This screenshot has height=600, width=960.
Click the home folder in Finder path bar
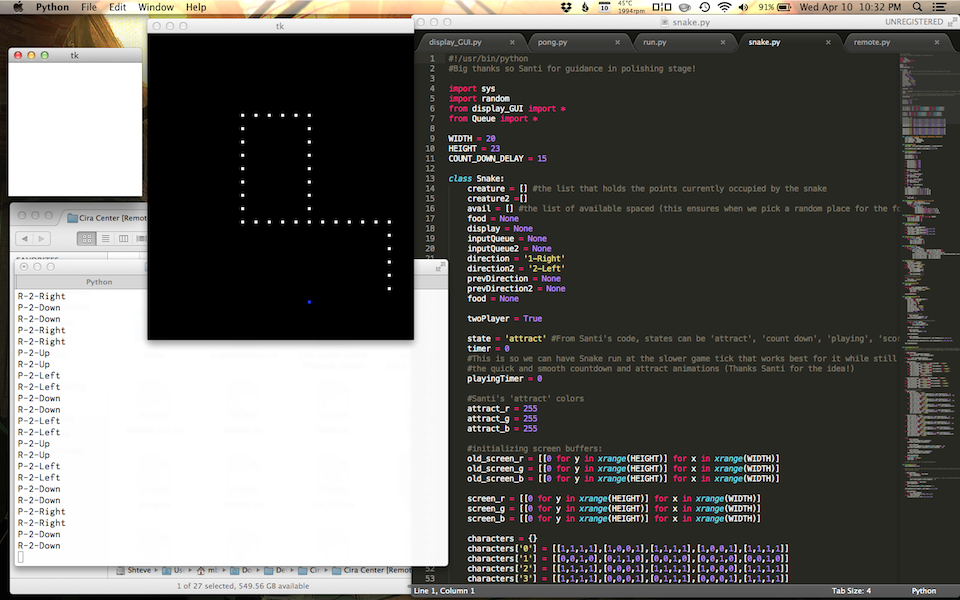pyautogui.click(x=207, y=571)
